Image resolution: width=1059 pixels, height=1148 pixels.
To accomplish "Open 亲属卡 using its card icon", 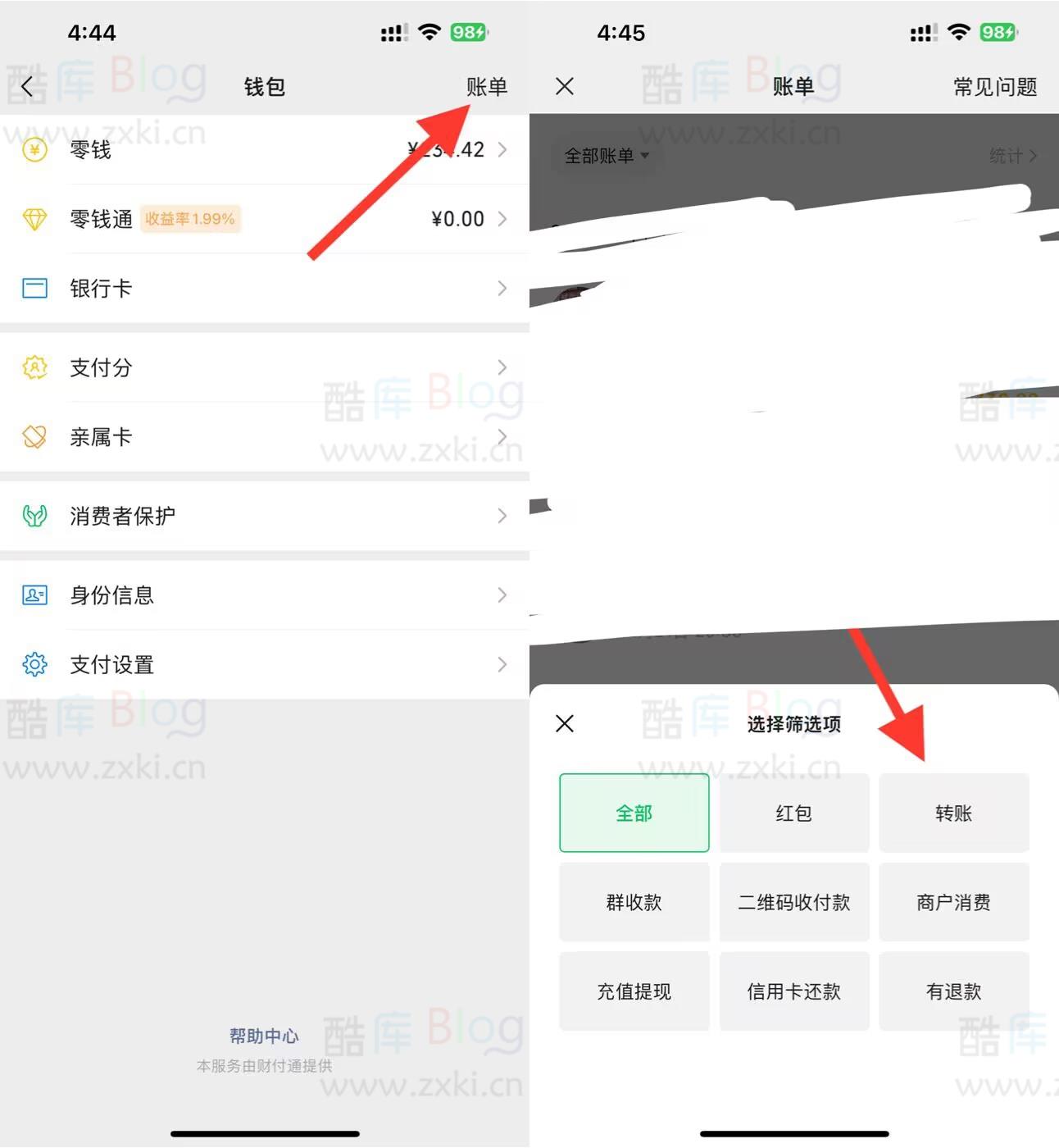I will [34, 437].
